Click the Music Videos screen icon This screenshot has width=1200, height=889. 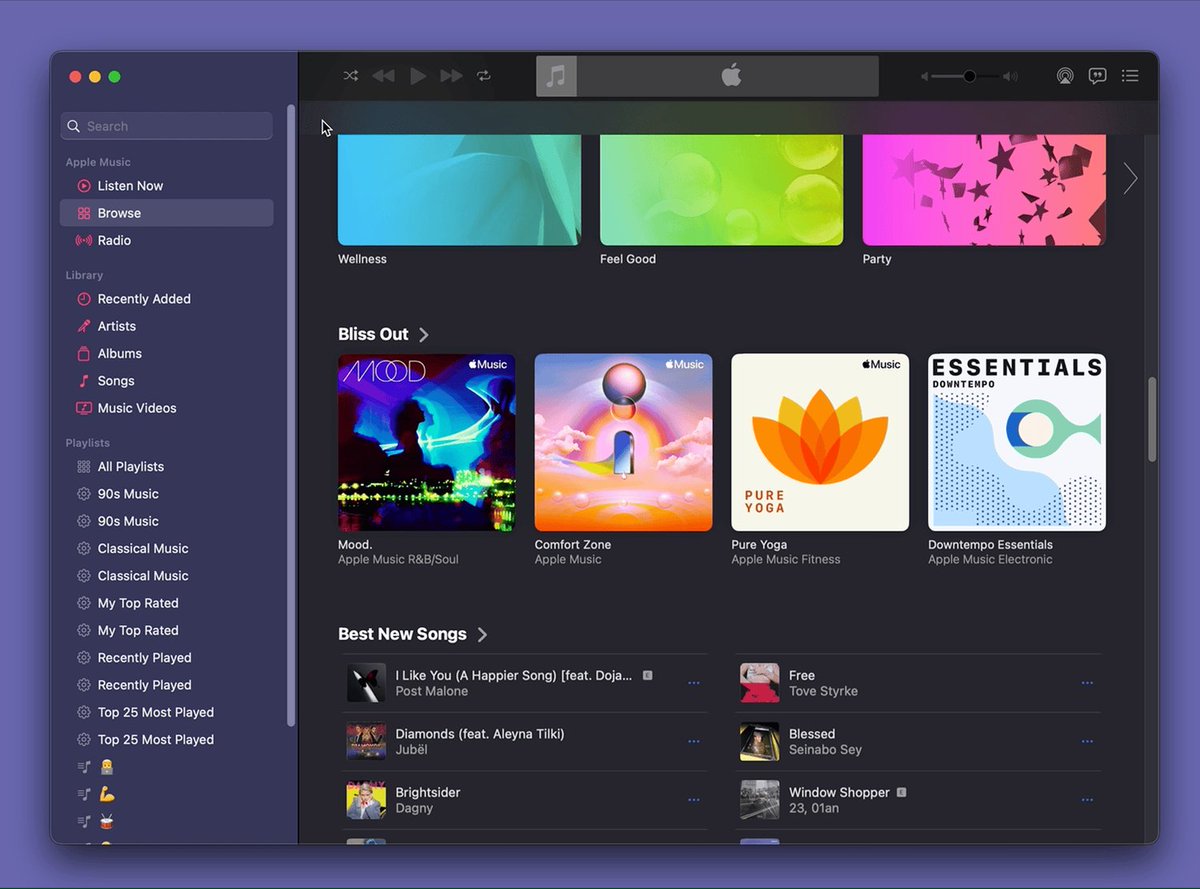pyautogui.click(x=84, y=408)
